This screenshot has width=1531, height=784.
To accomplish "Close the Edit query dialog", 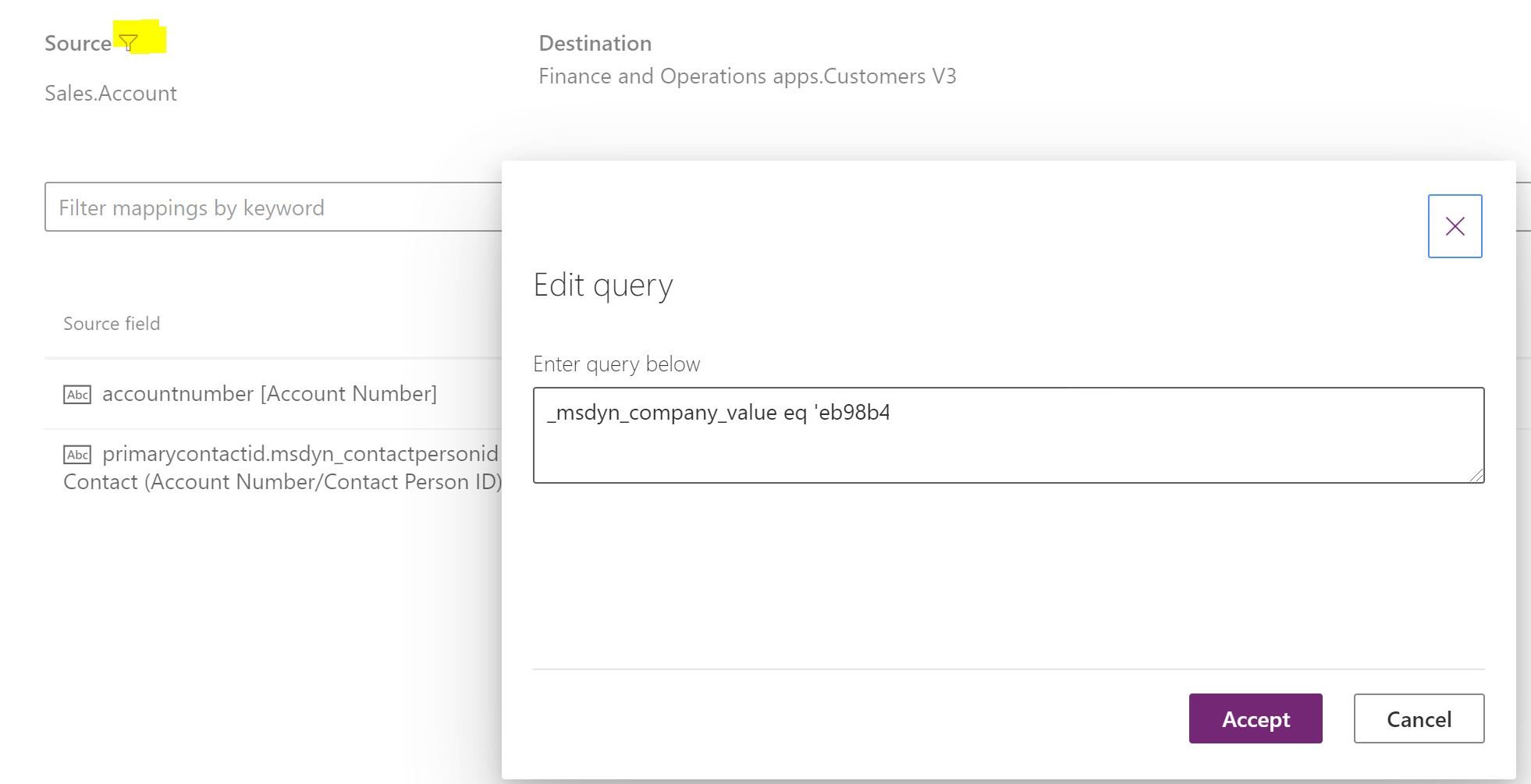I will [1455, 226].
